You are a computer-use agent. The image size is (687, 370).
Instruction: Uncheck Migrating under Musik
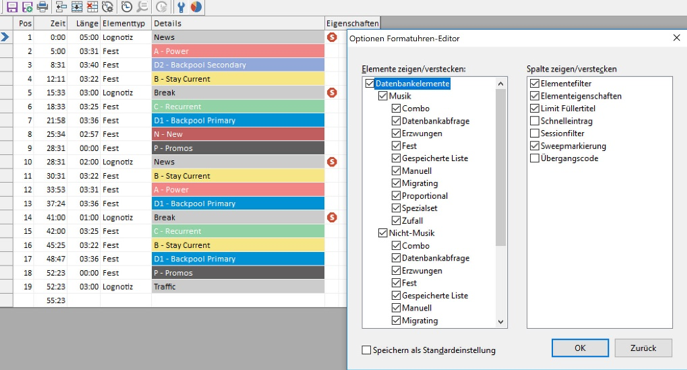pyautogui.click(x=396, y=183)
